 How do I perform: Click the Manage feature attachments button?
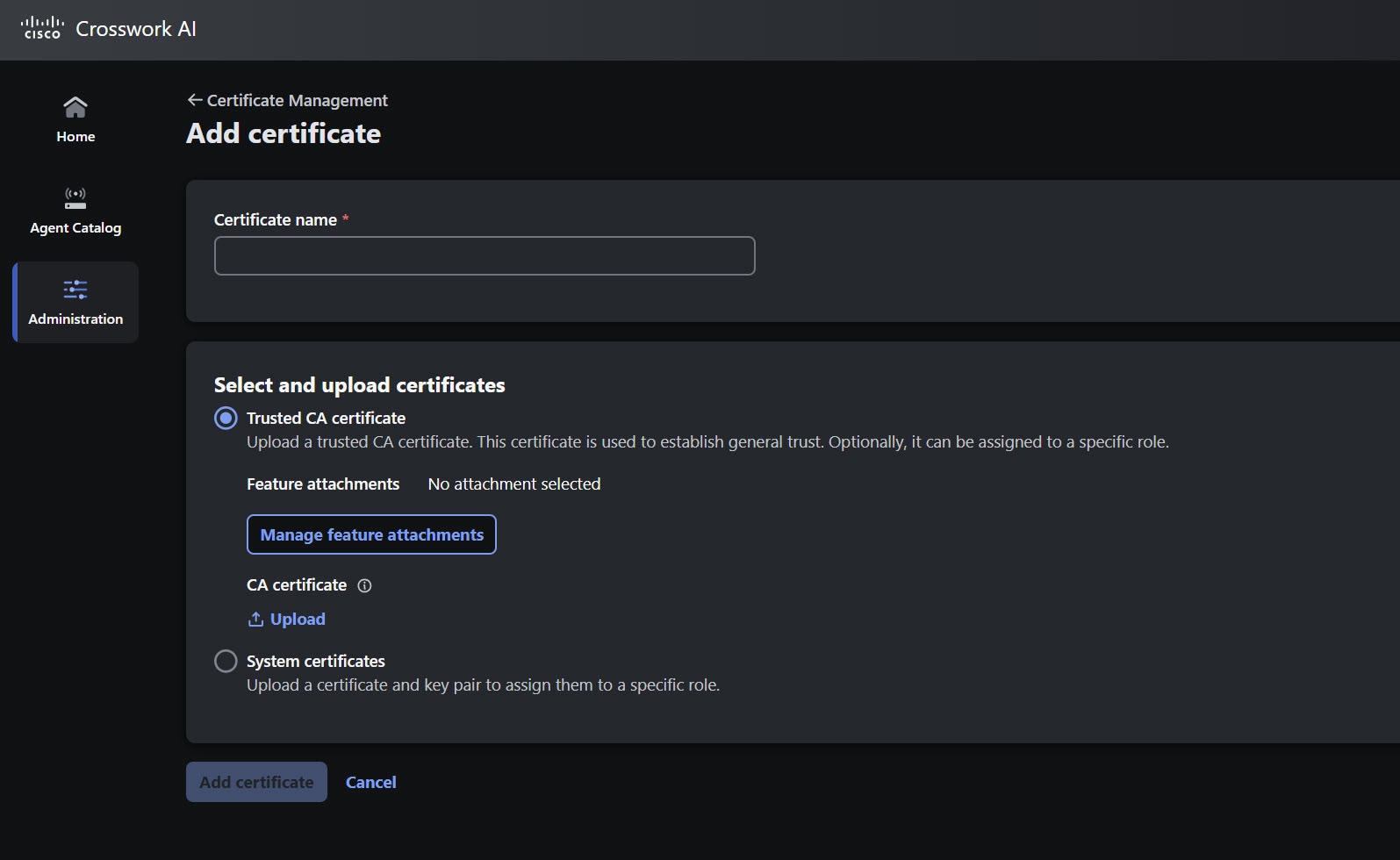point(371,534)
